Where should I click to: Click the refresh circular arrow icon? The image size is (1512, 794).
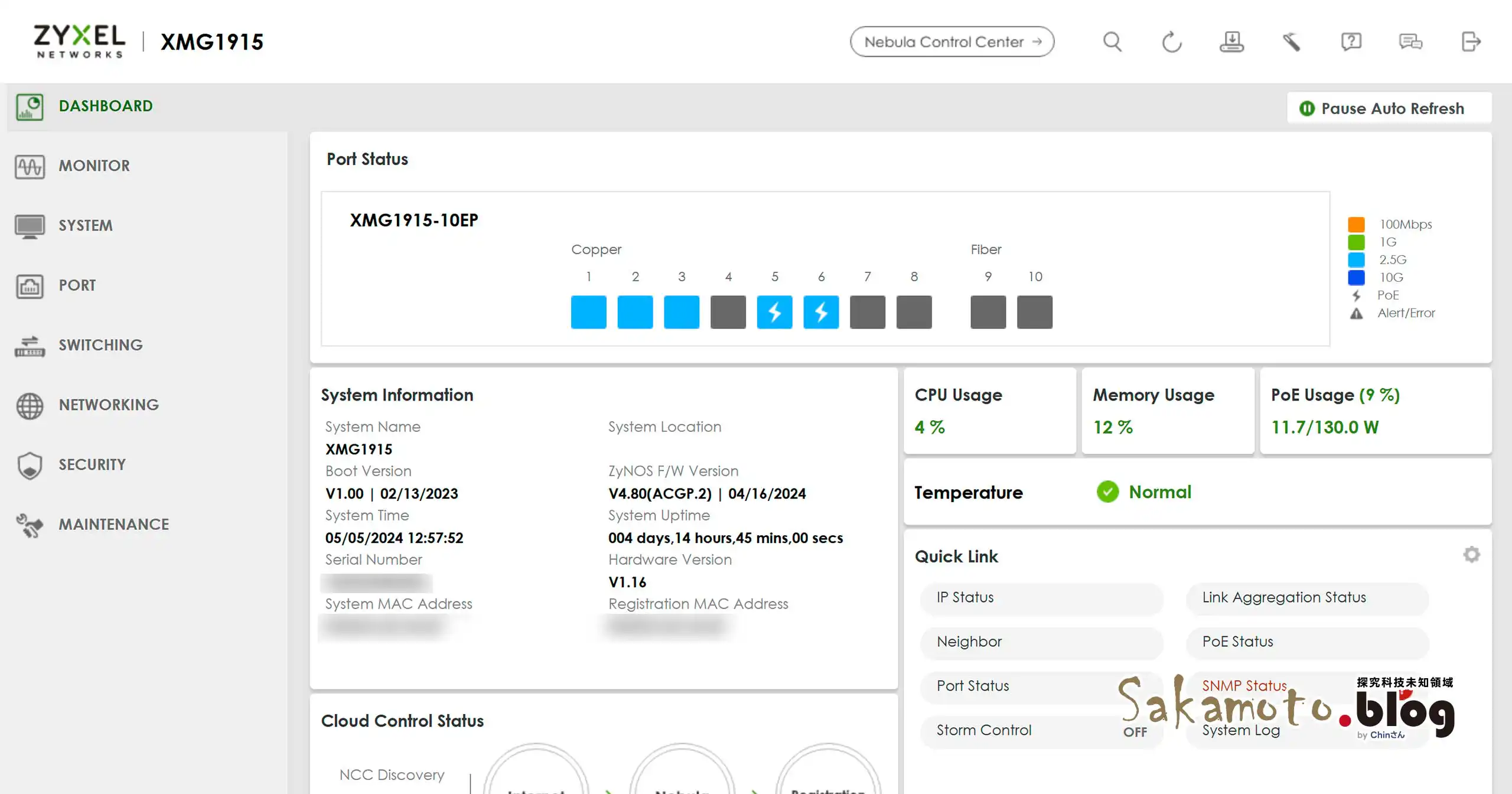[x=1172, y=42]
